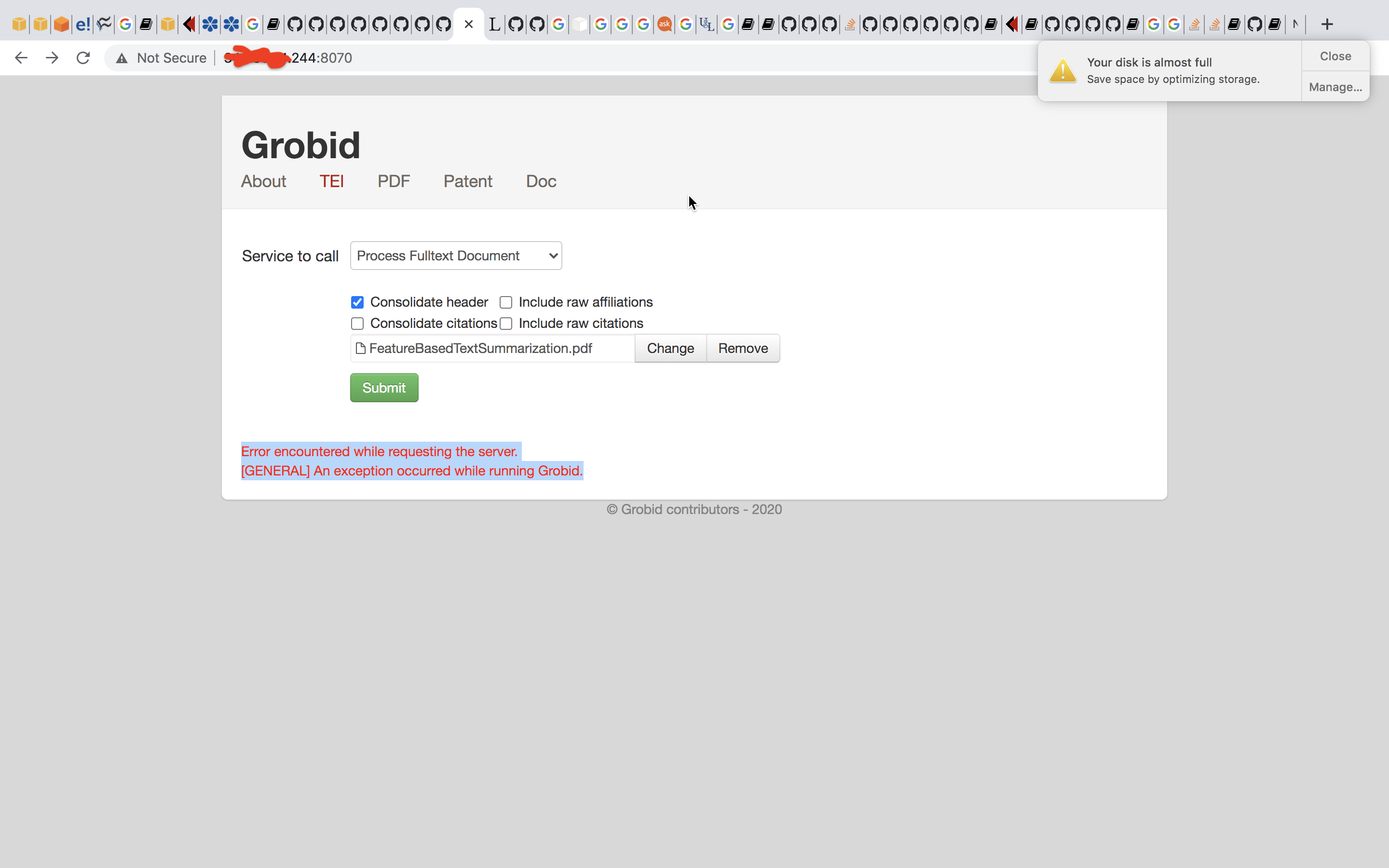1389x868 pixels.
Task: Switch to an AWS tab with orange box icon
Action: tap(61, 24)
